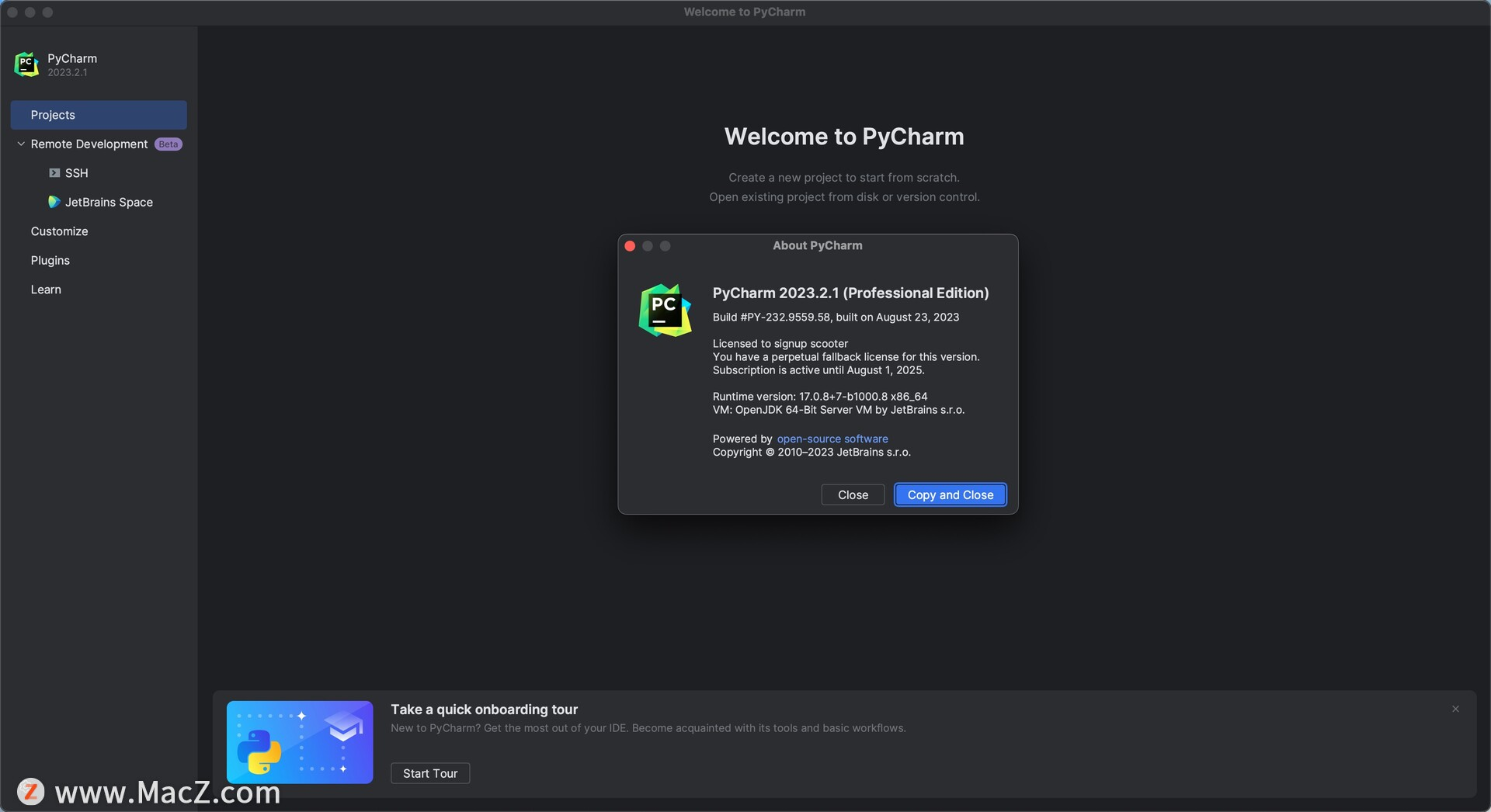Click the 'Subscription is active until' line
This screenshot has height=812, width=1491.
click(x=818, y=370)
